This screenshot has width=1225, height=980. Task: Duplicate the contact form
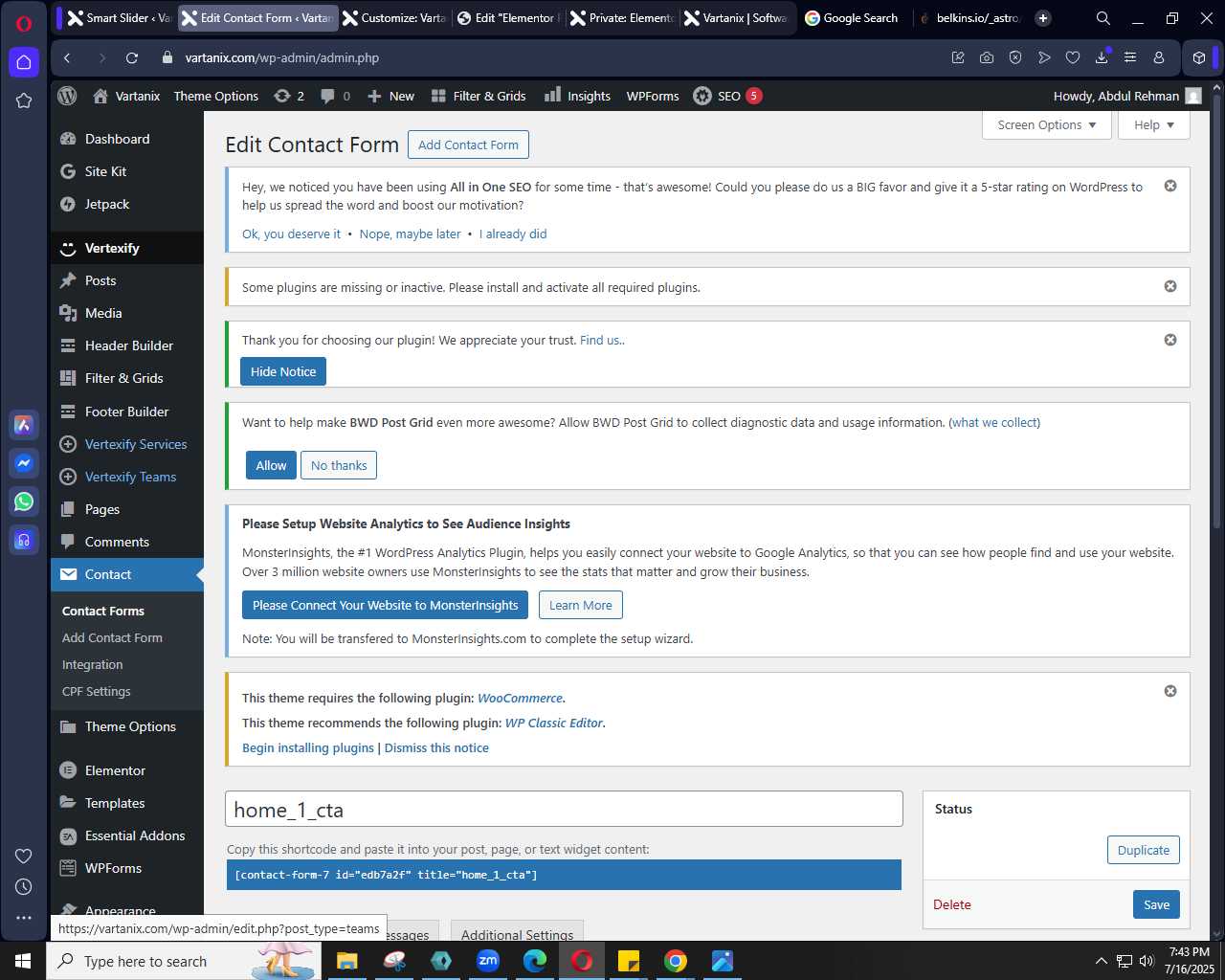coord(1144,850)
